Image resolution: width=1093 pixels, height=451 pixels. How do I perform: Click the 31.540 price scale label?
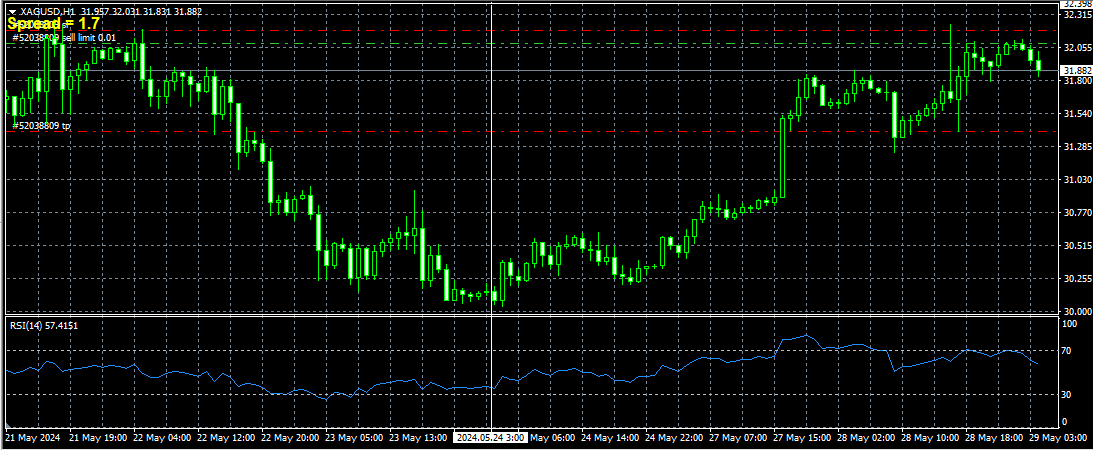(x=1077, y=114)
